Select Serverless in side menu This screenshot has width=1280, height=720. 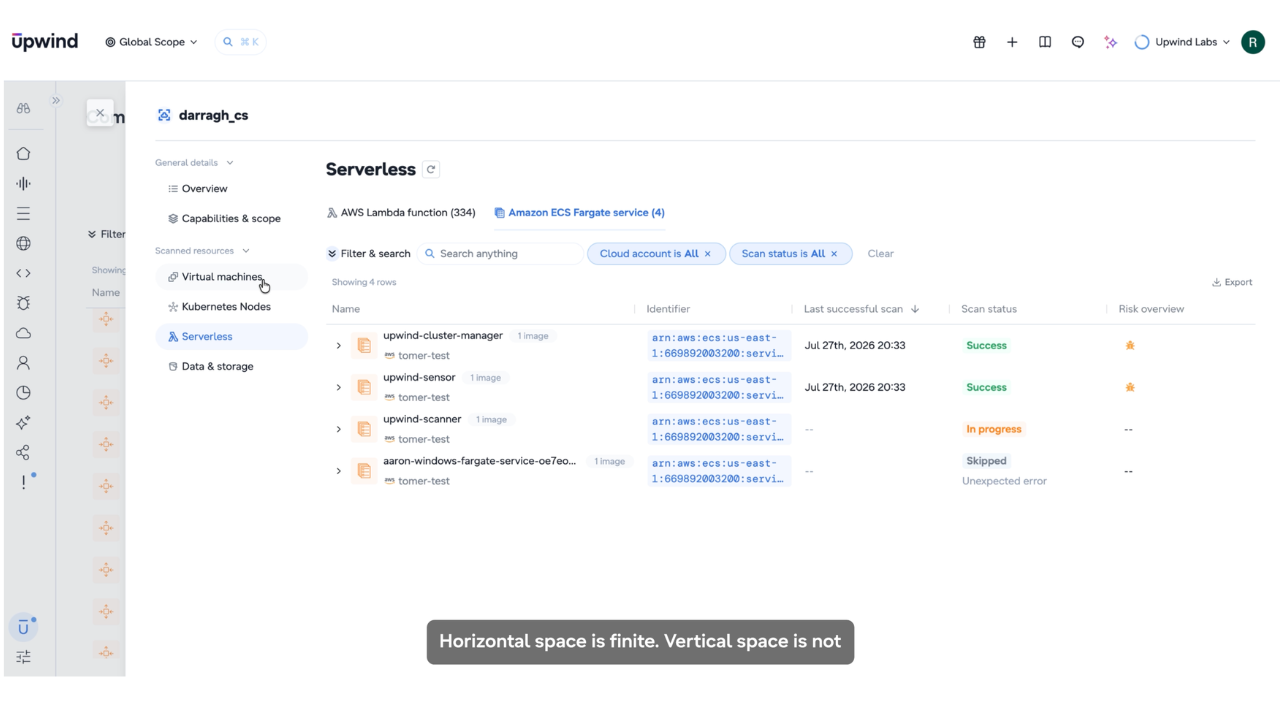(231, 337)
